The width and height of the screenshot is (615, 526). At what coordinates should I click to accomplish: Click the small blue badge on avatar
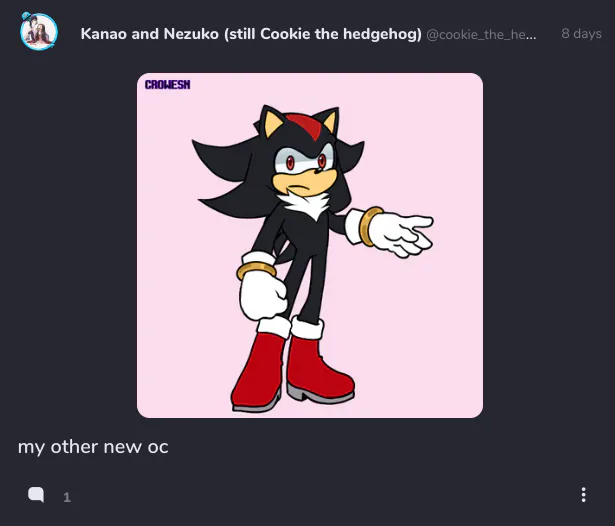click(26, 16)
